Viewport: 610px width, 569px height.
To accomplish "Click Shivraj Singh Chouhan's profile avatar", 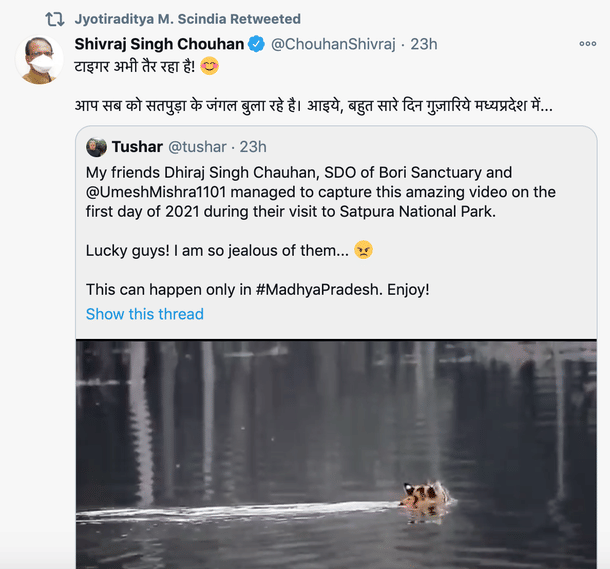I will 39,60.
